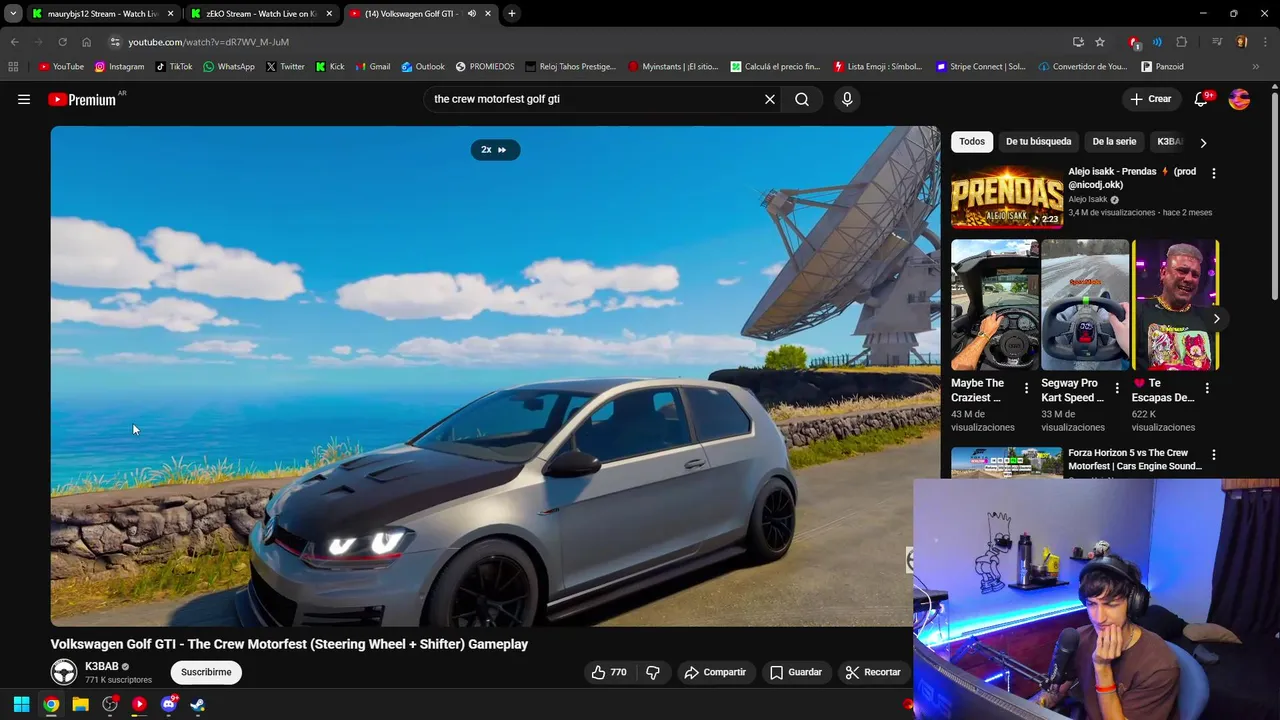Reload the page
Viewport: 1280px width, 720px height.
(62, 42)
